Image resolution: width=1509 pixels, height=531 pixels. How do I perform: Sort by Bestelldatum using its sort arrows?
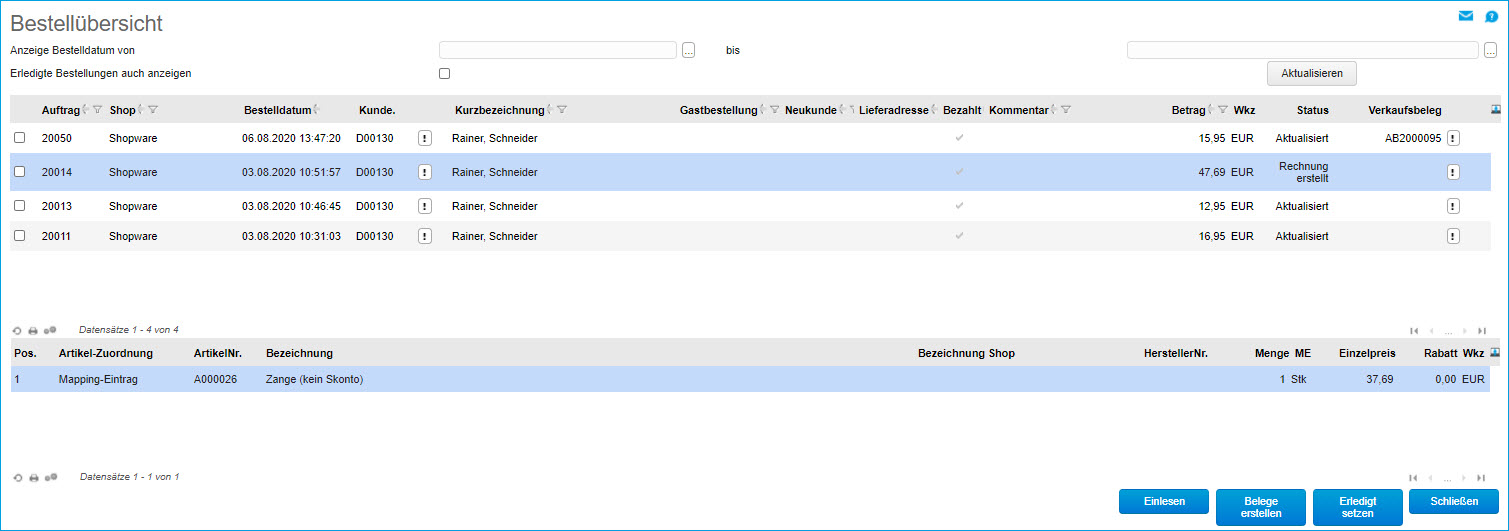pyautogui.click(x=316, y=110)
